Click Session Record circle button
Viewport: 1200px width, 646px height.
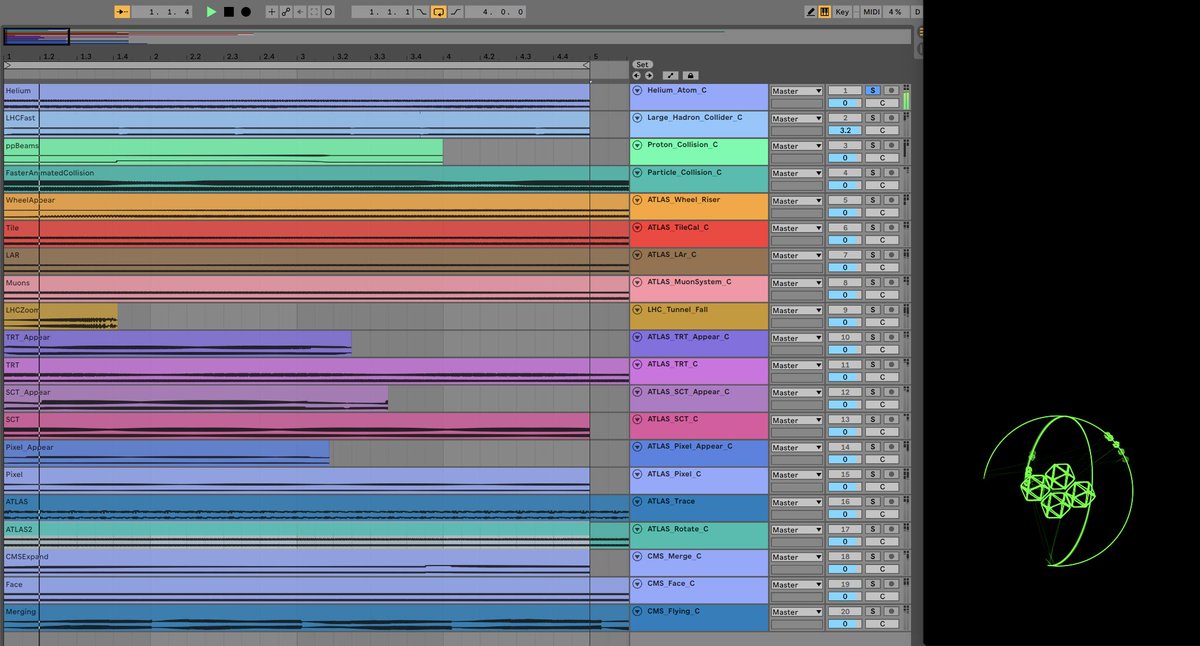[x=328, y=12]
